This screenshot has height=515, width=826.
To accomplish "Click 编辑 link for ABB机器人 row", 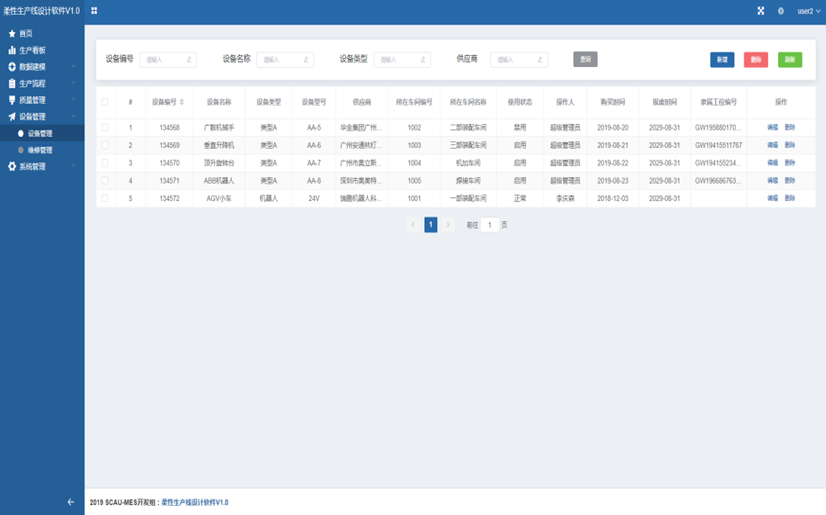I will click(x=772, y=181).
